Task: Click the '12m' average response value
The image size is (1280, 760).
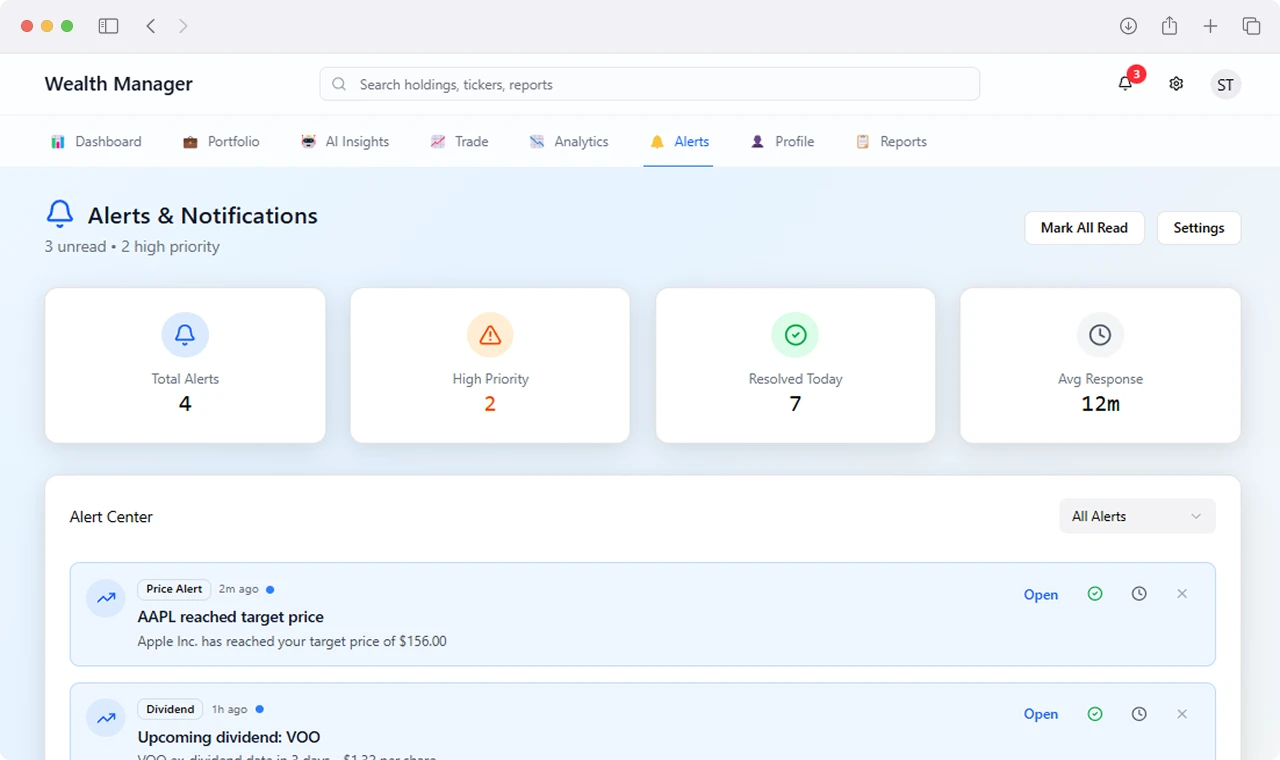Action: pos(1100,404)
